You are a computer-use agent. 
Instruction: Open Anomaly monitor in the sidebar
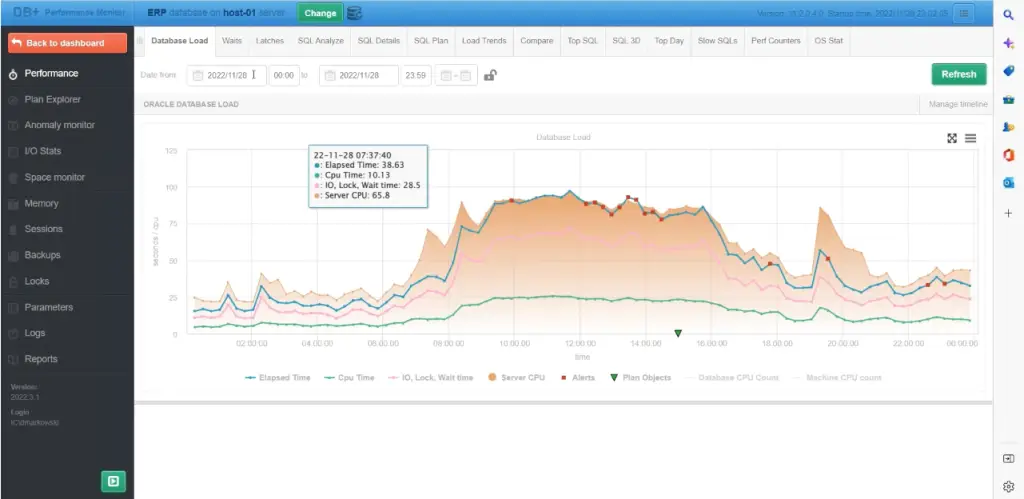(59, 125)
